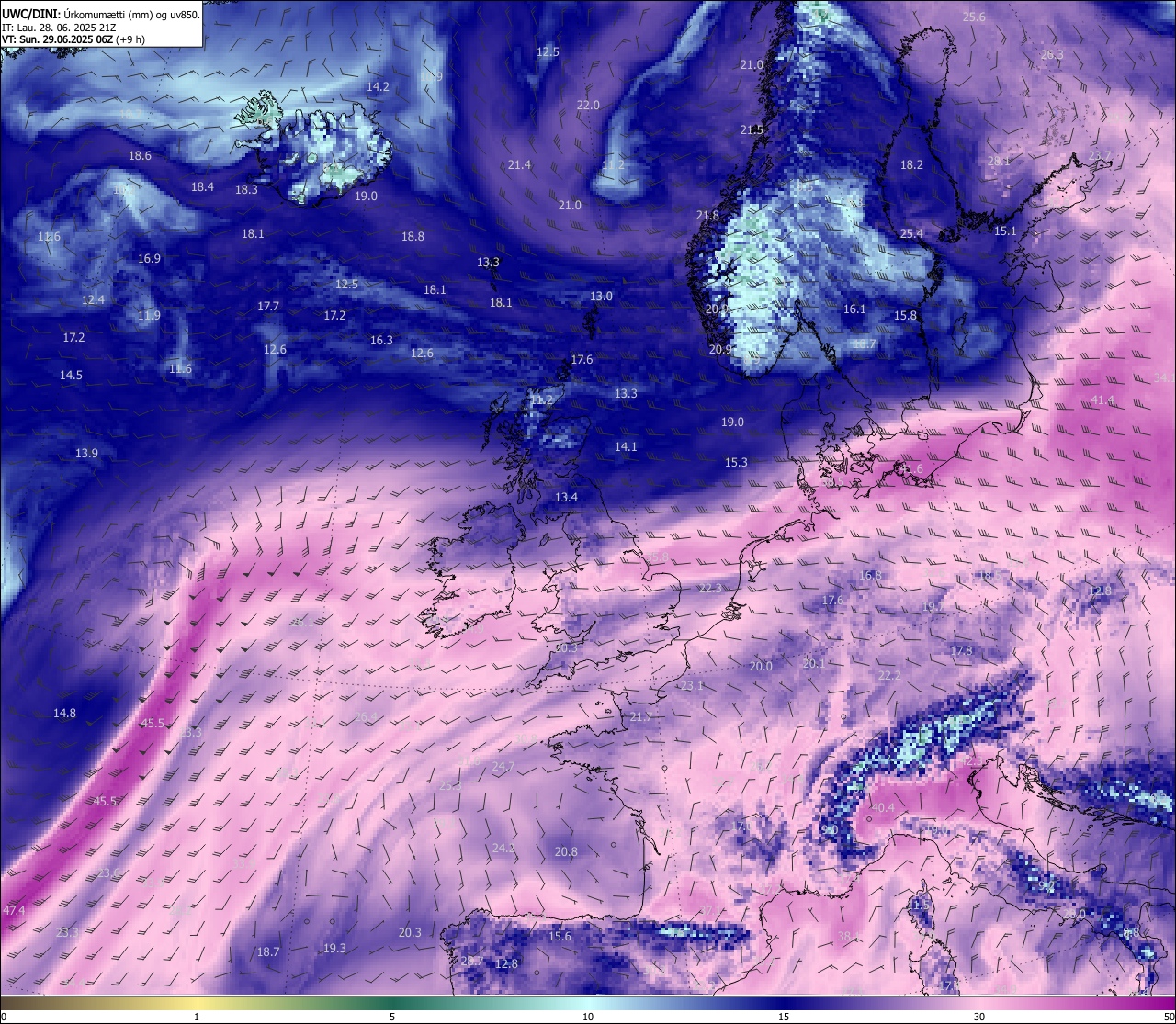Click the 20.0 value label
Image resolution: width=1176 pixels, height=1024 pixels.
[x=761, y=667]
